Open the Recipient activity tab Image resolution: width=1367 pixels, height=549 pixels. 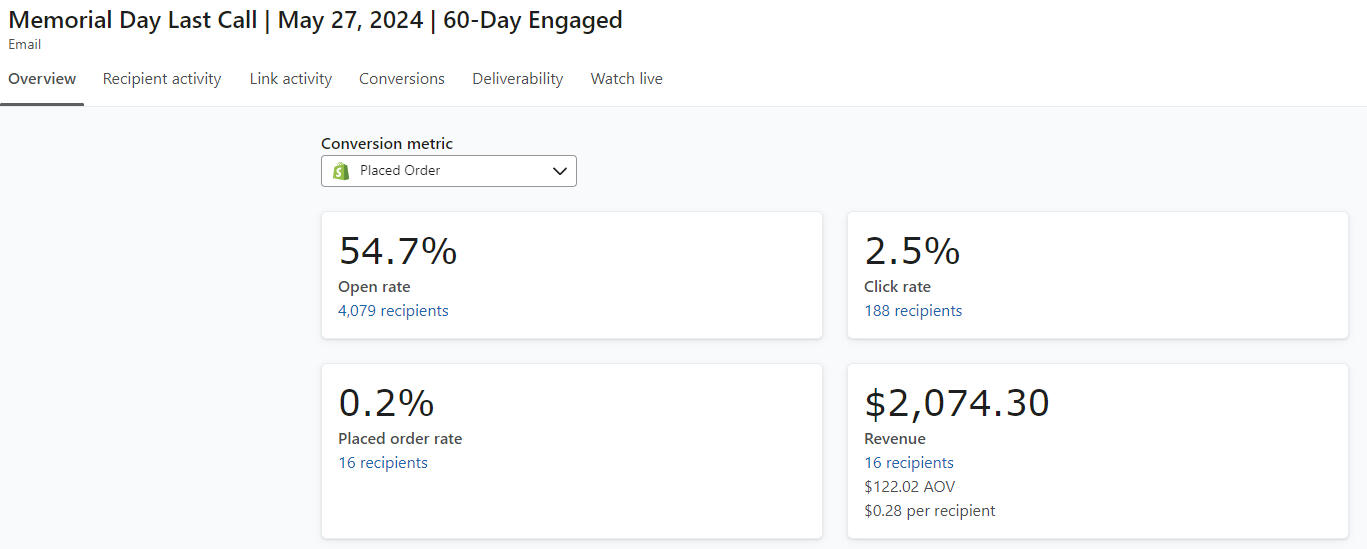(162, 79)
